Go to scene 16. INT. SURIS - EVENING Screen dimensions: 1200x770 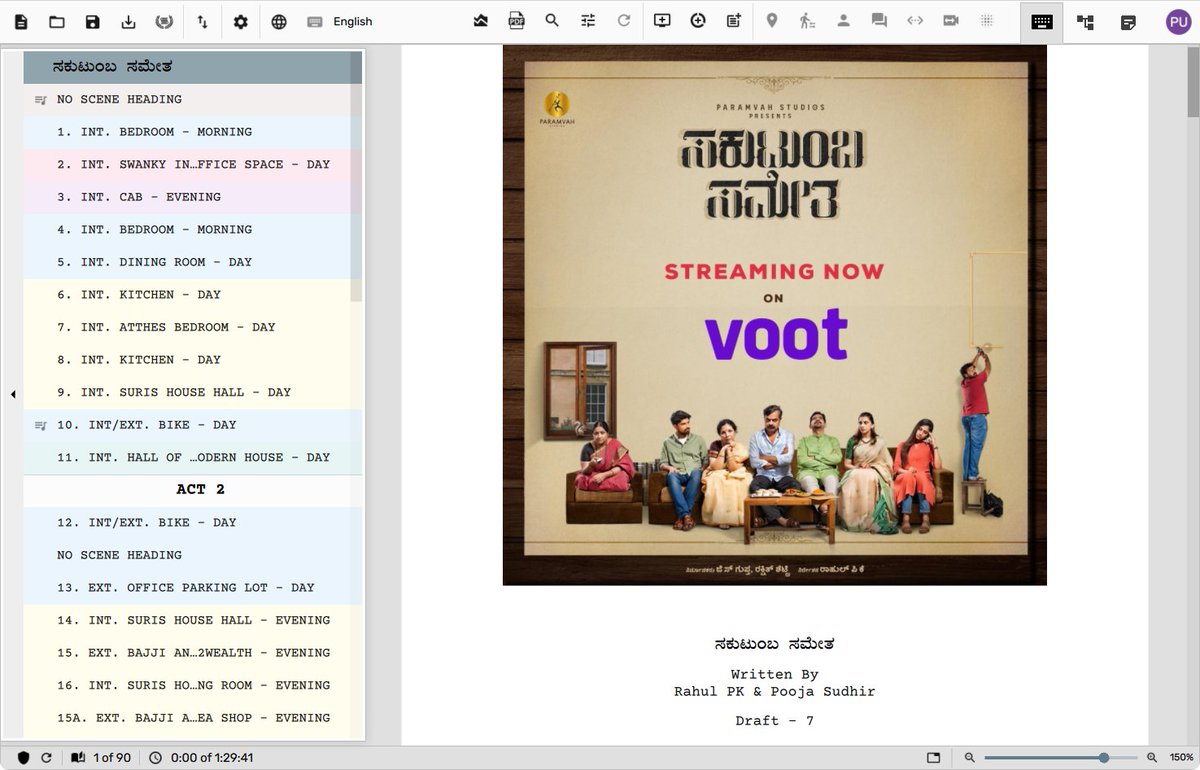(193, 685)
